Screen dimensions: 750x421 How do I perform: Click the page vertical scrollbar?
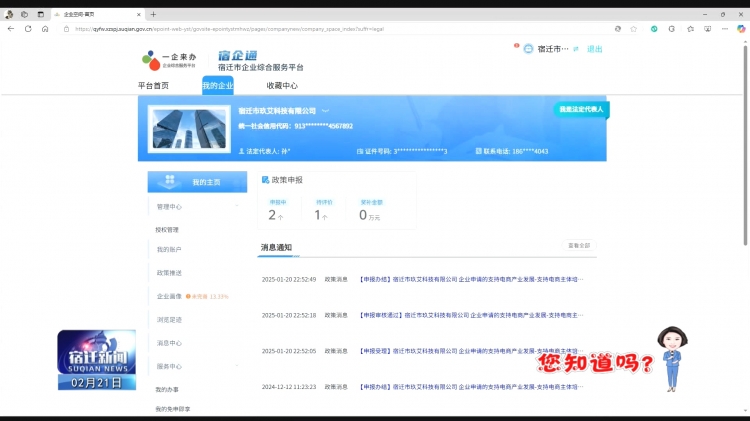pos(745,144)
